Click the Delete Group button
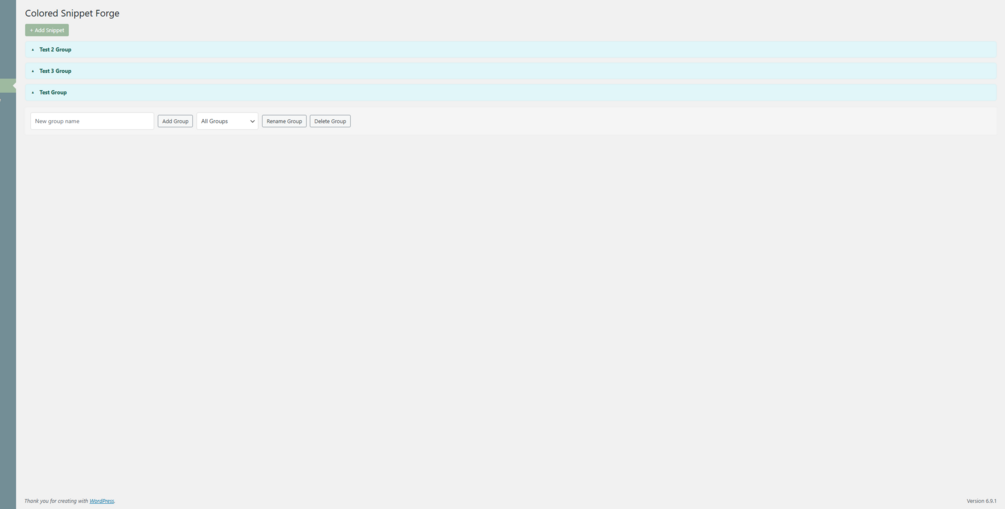The width and height of the screenshot is (1005, 509). click(x=330, y=121)
